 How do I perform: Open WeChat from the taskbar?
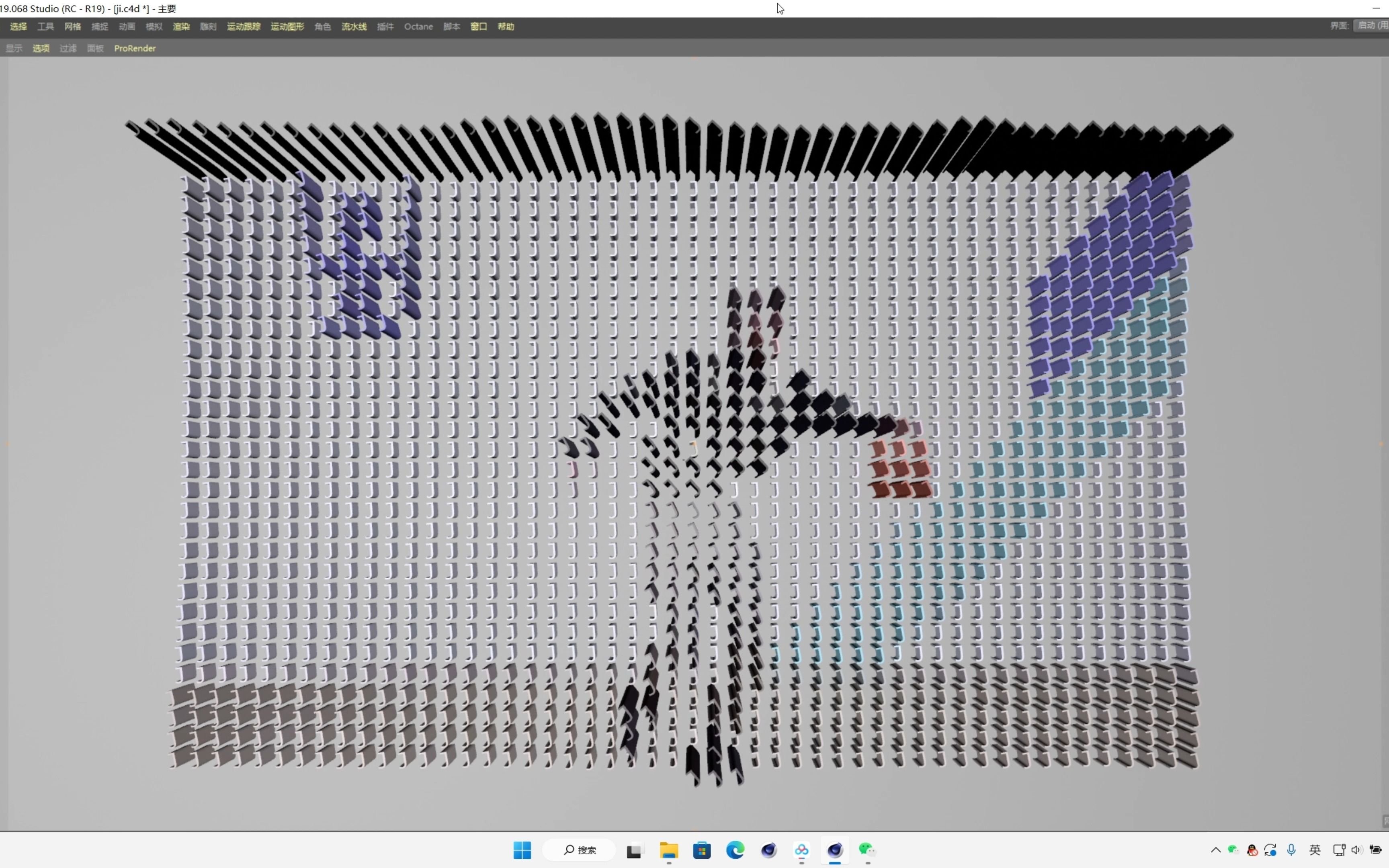click(x=867, y=850)
